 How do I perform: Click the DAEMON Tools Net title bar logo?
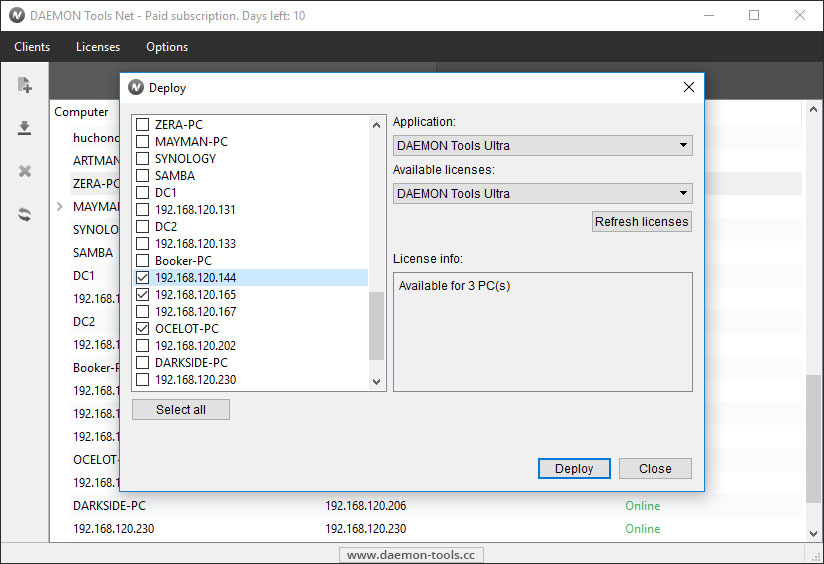[x=17, y=15]
